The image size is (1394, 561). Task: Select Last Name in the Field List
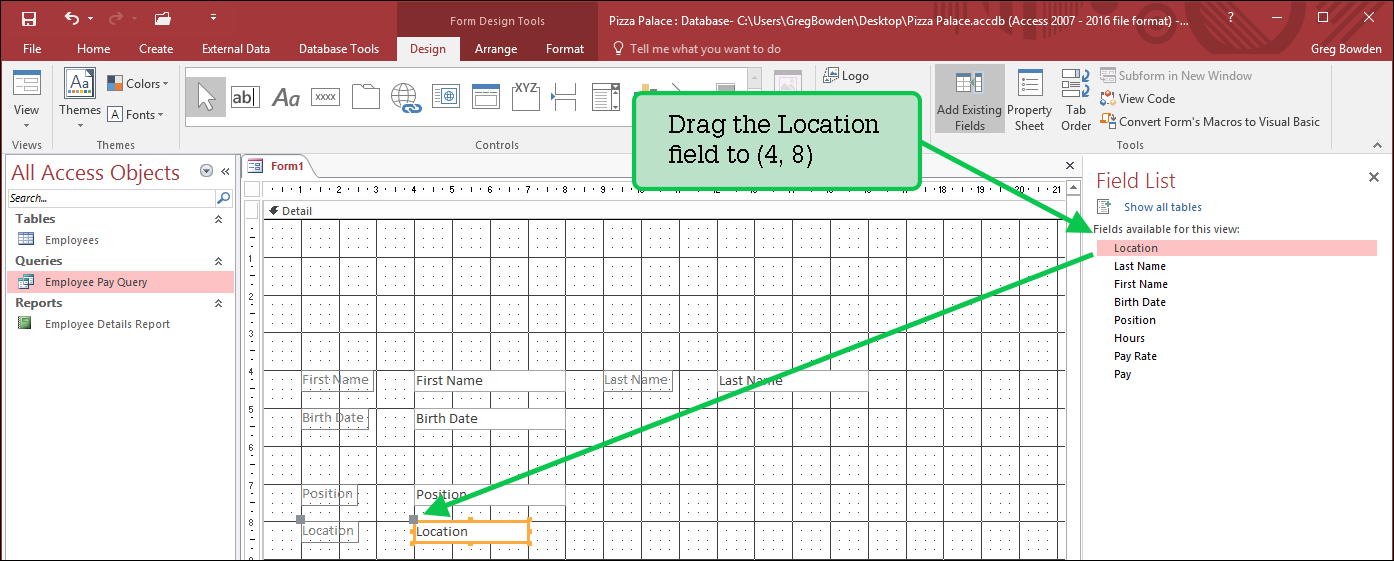[x=1140, y=266]
